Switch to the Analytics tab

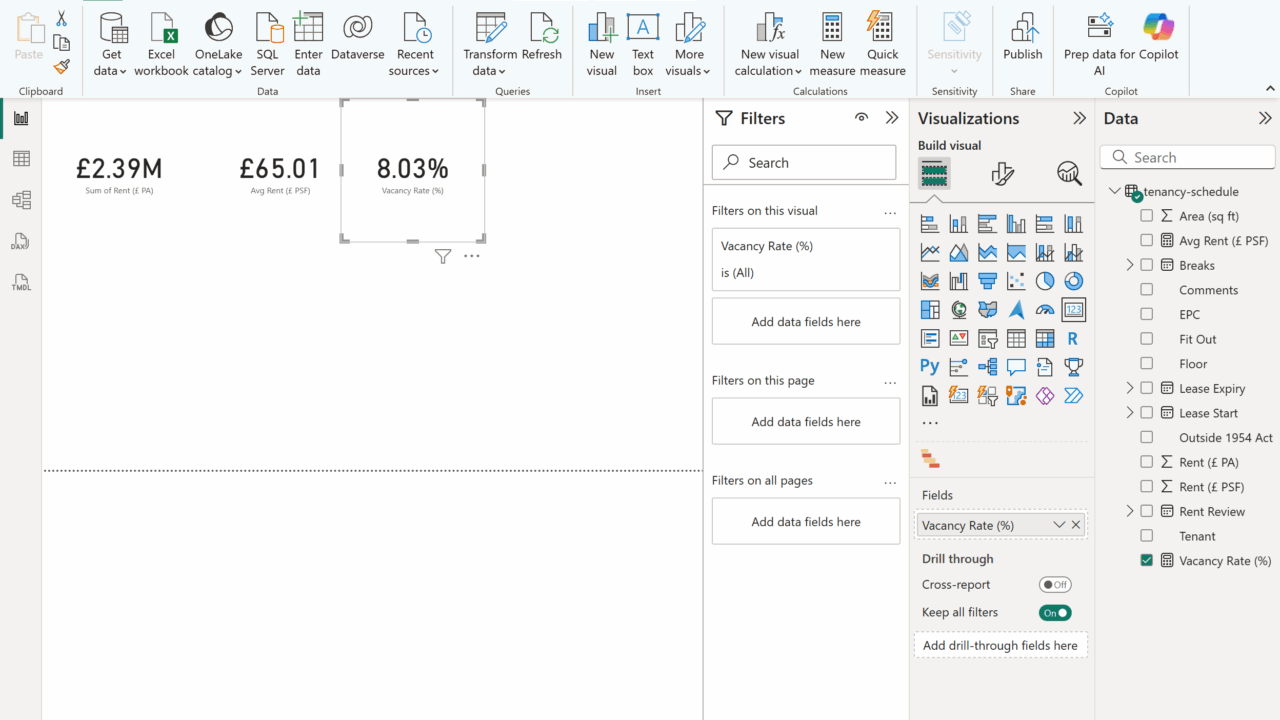pos(1069,174)
